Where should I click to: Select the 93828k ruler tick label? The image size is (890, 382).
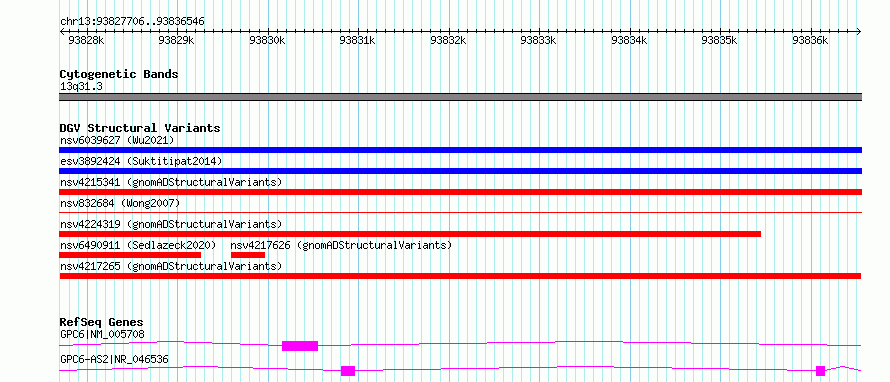(x=86, y=40)
